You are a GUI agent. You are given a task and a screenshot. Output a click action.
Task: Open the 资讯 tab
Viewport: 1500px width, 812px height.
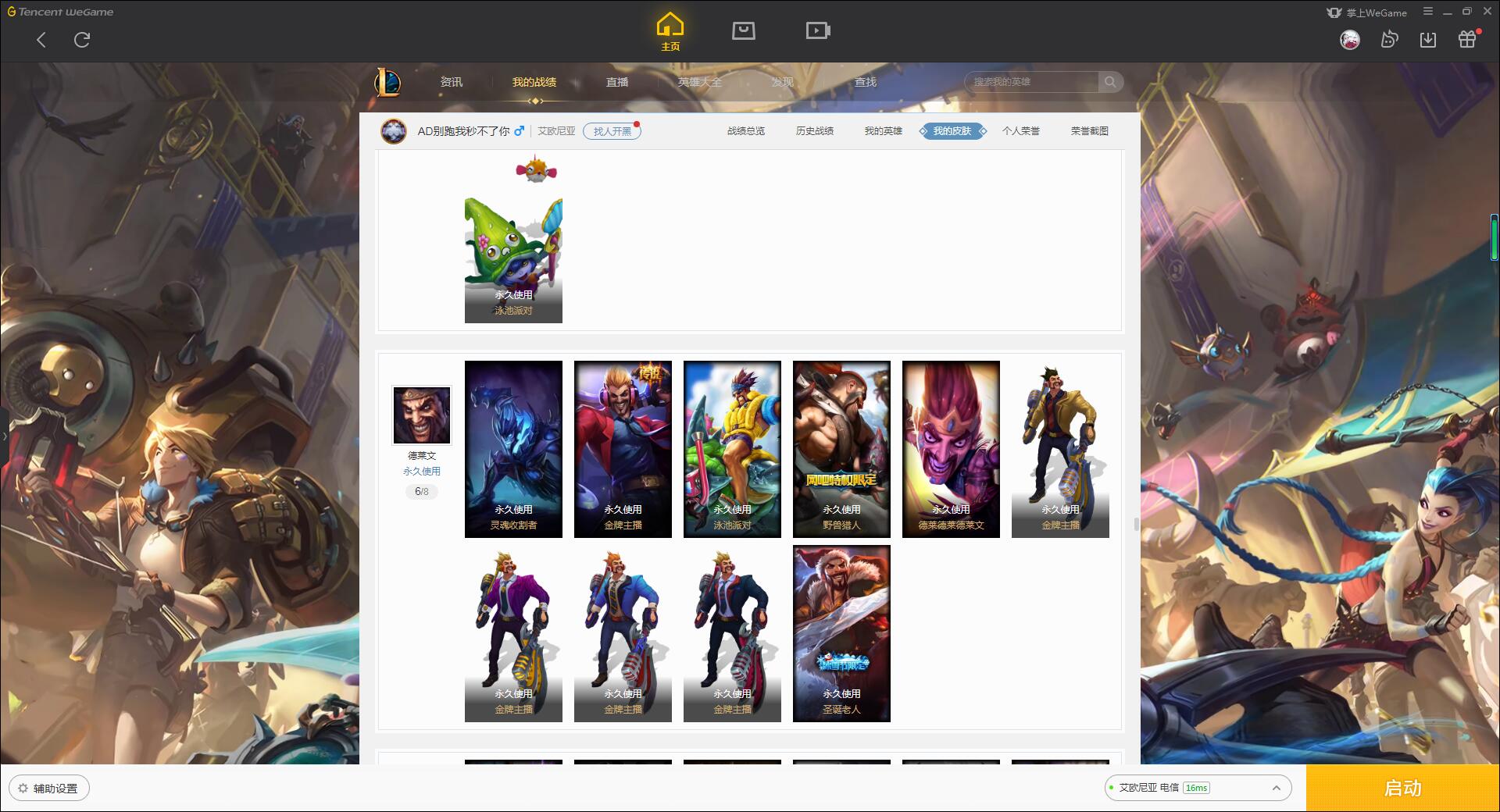452,82
